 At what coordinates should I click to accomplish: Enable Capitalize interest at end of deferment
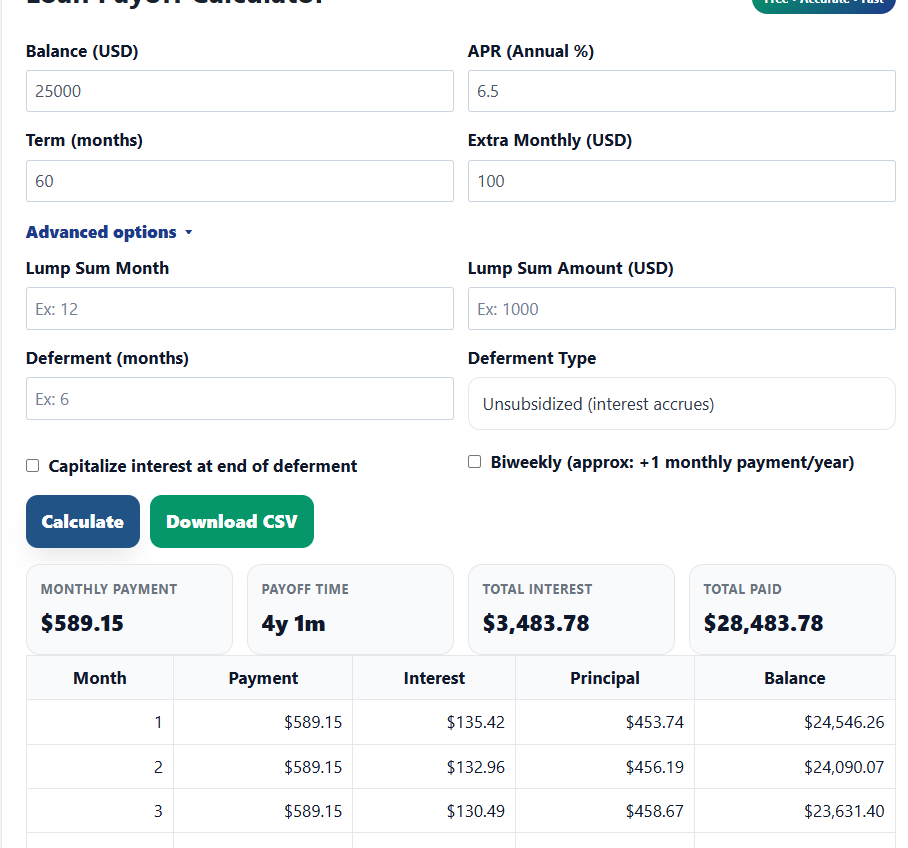tap(33, 466)
